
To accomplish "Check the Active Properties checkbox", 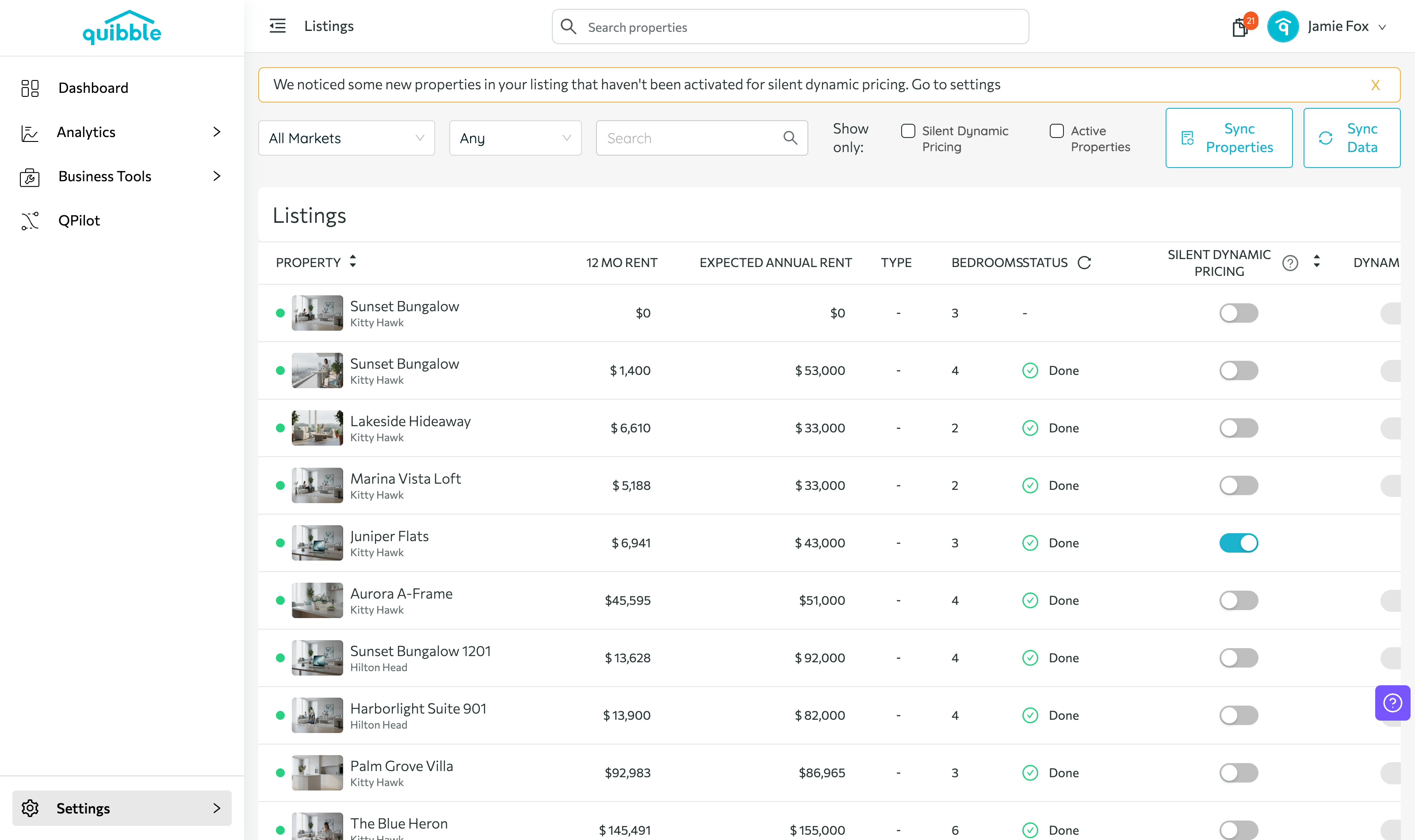I will click(x=1056, y=131).
